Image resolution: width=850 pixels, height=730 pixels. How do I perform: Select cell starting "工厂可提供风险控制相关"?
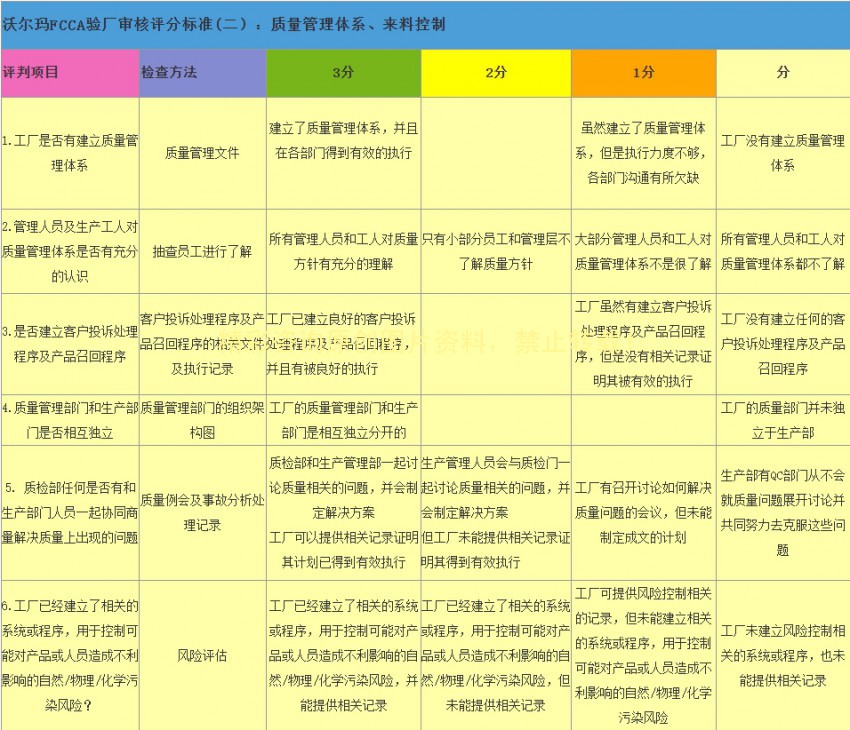pyautogui.click(x=643, y=656)
